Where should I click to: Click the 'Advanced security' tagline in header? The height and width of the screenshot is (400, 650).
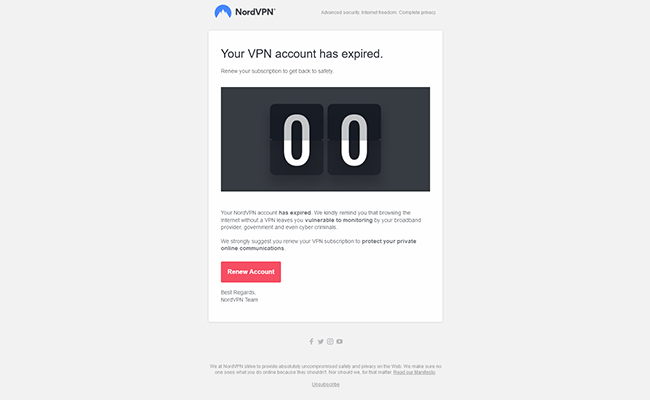378,12
